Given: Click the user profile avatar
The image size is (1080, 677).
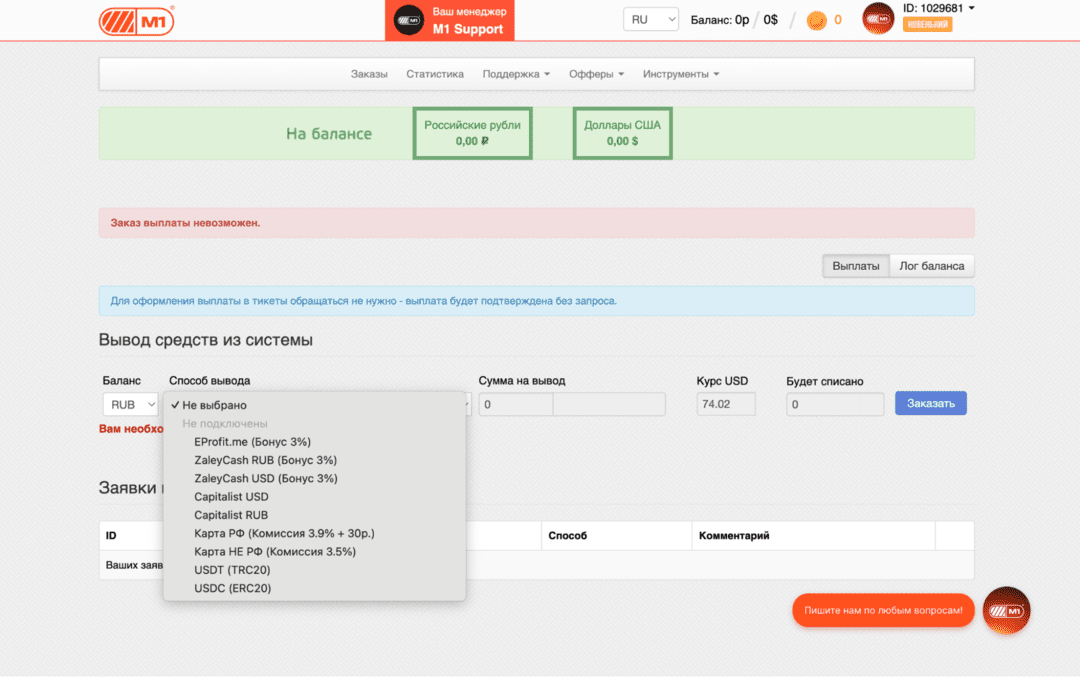Looking at the screenshot, I should (x=878, y=19).
